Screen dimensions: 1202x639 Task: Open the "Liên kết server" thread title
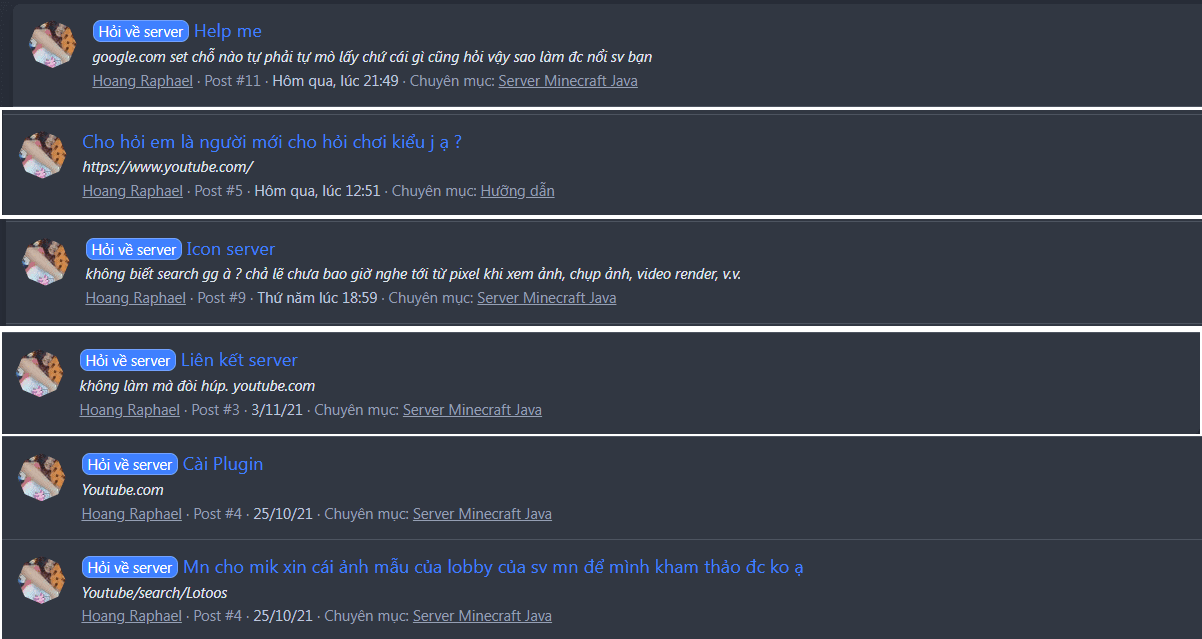click(x=239, y=360)
